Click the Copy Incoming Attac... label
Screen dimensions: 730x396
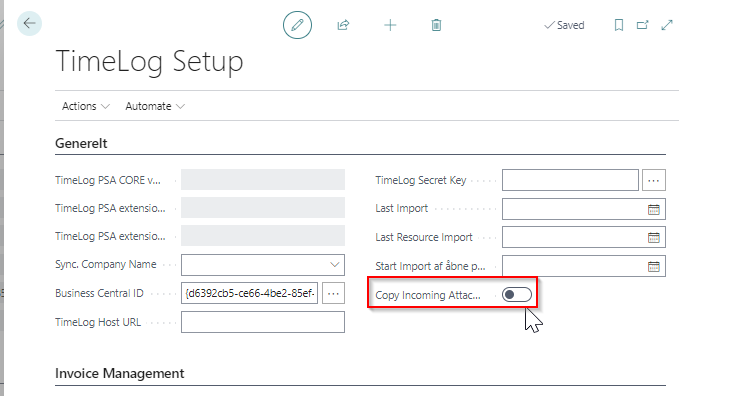pos(428,295)
